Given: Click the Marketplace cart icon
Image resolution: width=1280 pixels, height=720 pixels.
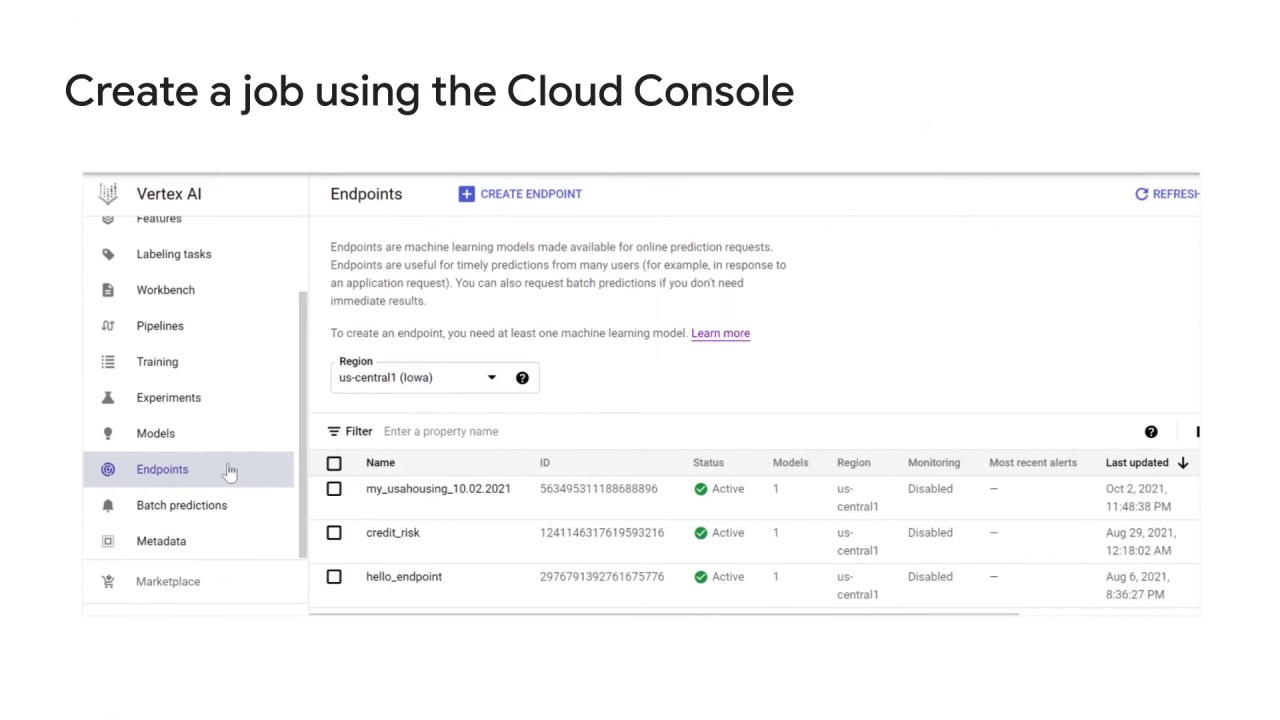Looking at the screenshot, I should (x=108, y=581).
